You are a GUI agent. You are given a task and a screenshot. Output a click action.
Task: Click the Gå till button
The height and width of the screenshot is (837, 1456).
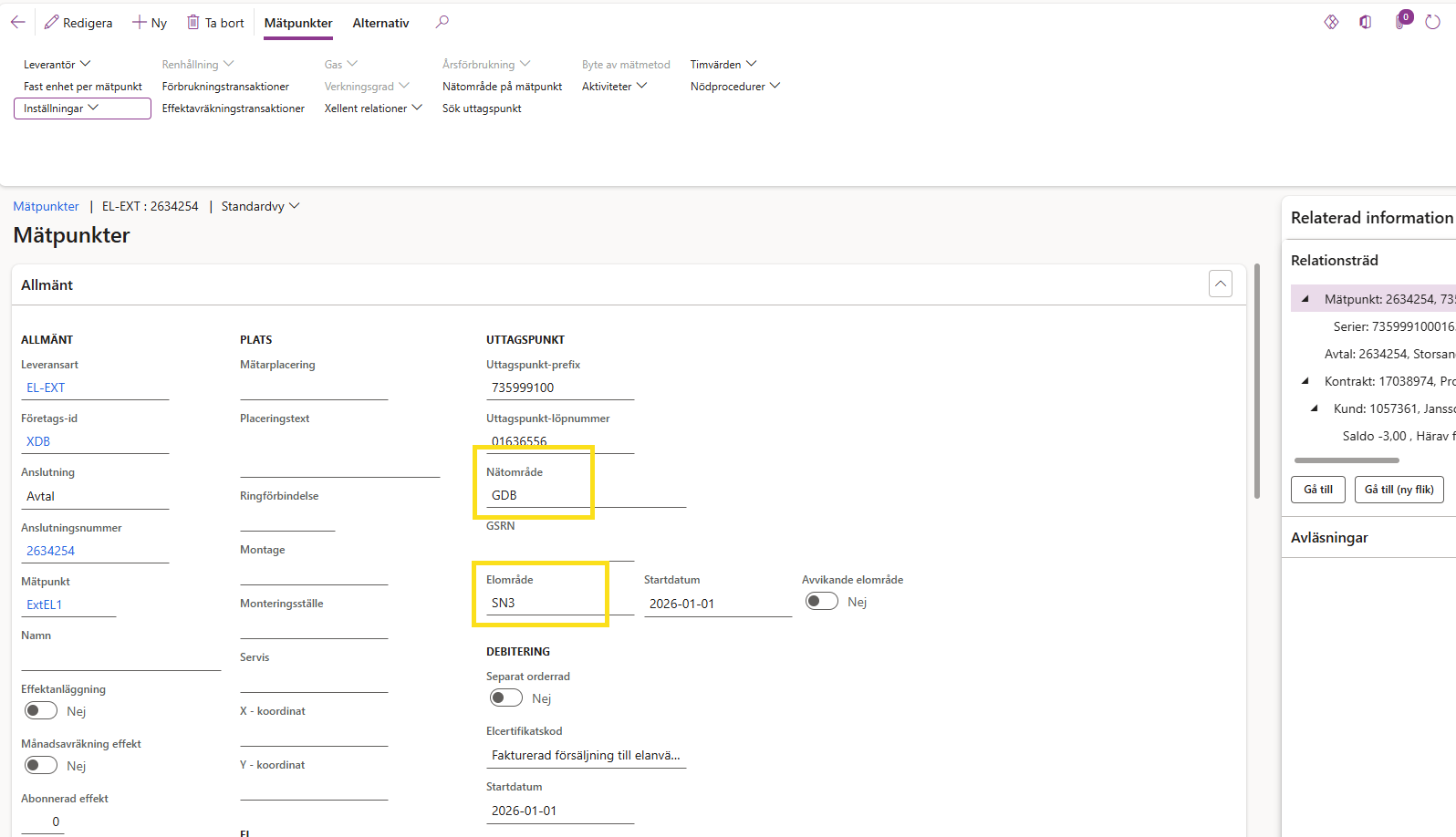[1317, 490]
